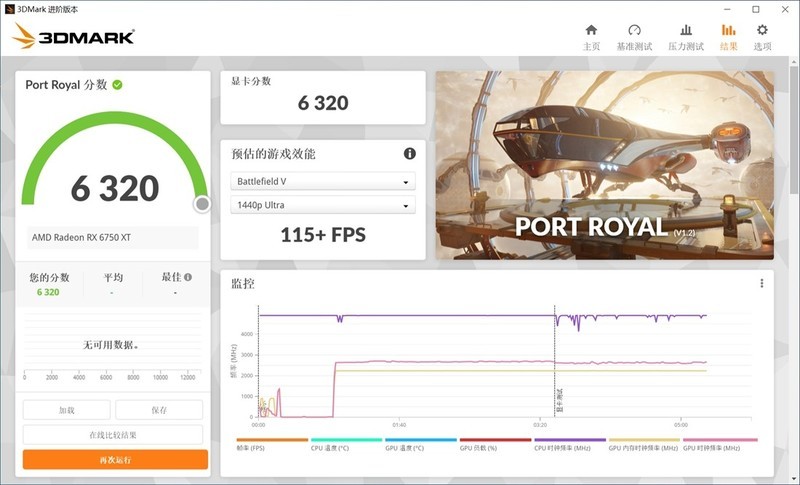
Task: Maximize the 3DMark window
Action: (x=756, y=9)
